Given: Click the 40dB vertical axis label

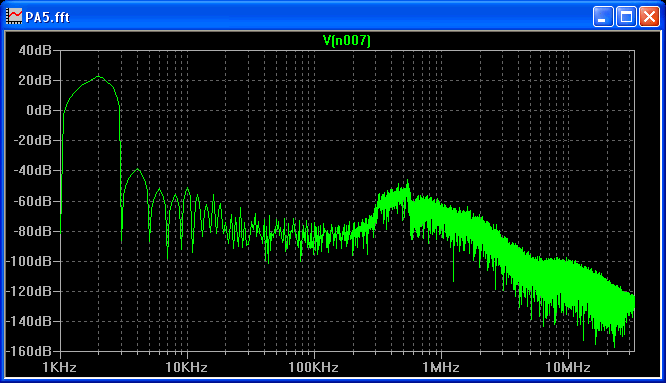Looking at the screenshot, I should click(x=35, y=50).
